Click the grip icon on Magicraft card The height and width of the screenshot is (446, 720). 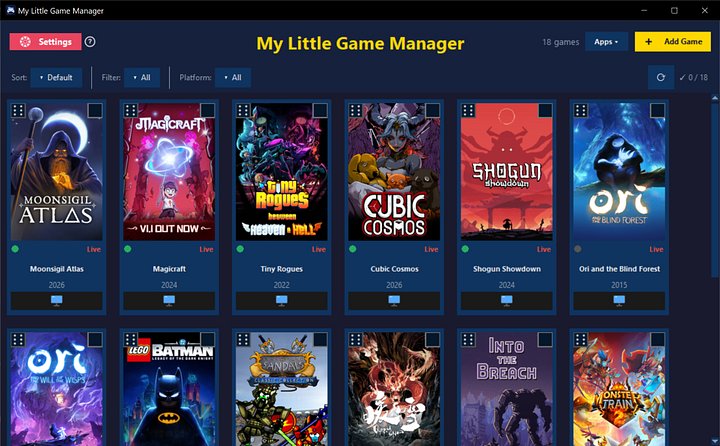[130, 111]
